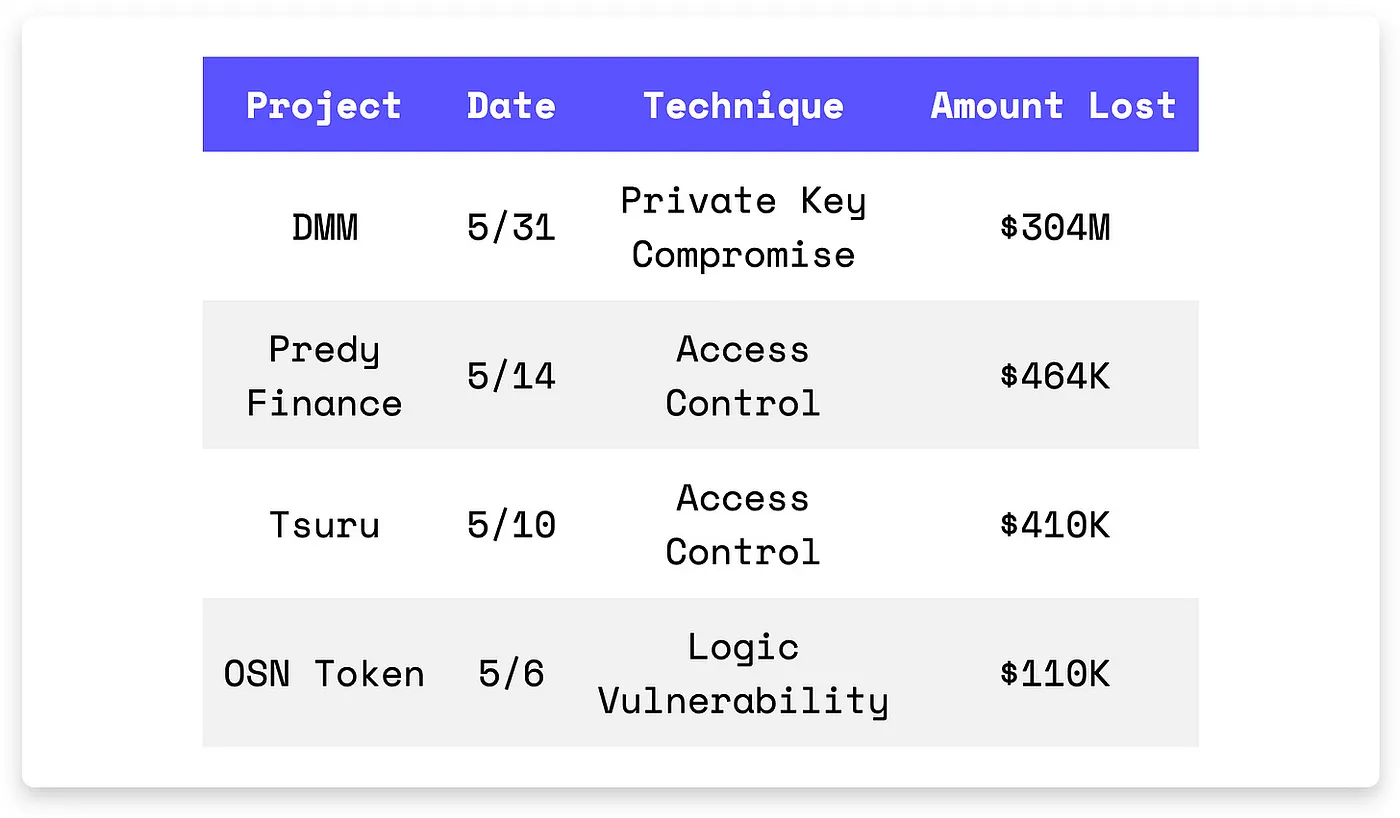The image size is (1400, 818).
Task: Select the Predy Finance project cell
Action: click(324, 376)
